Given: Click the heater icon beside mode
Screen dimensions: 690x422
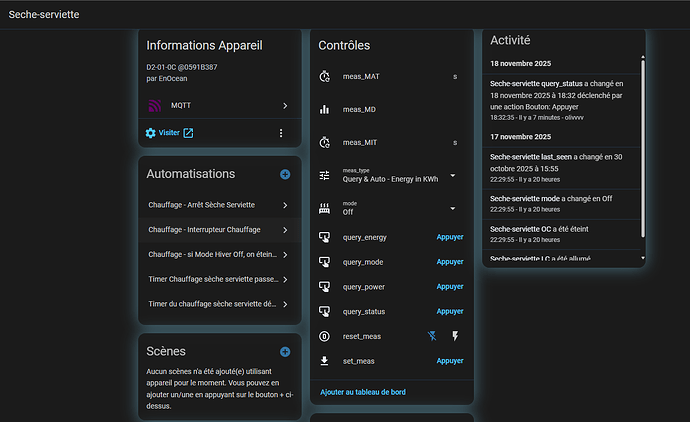Looking at the screenshot, I should pos(324,209).
